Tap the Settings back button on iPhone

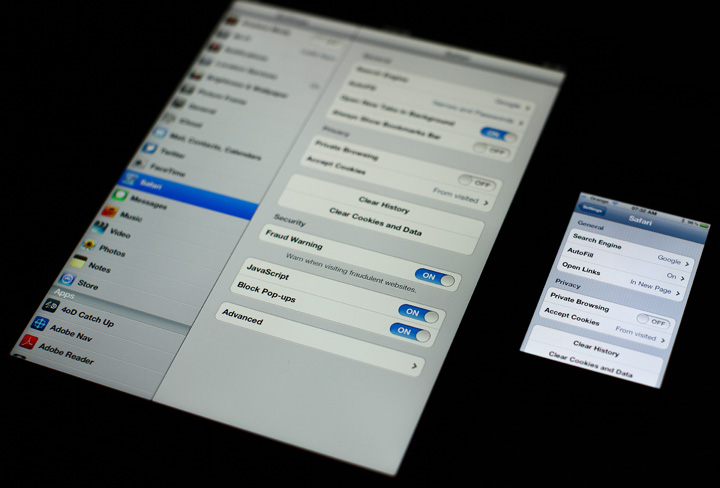point(592,210)
